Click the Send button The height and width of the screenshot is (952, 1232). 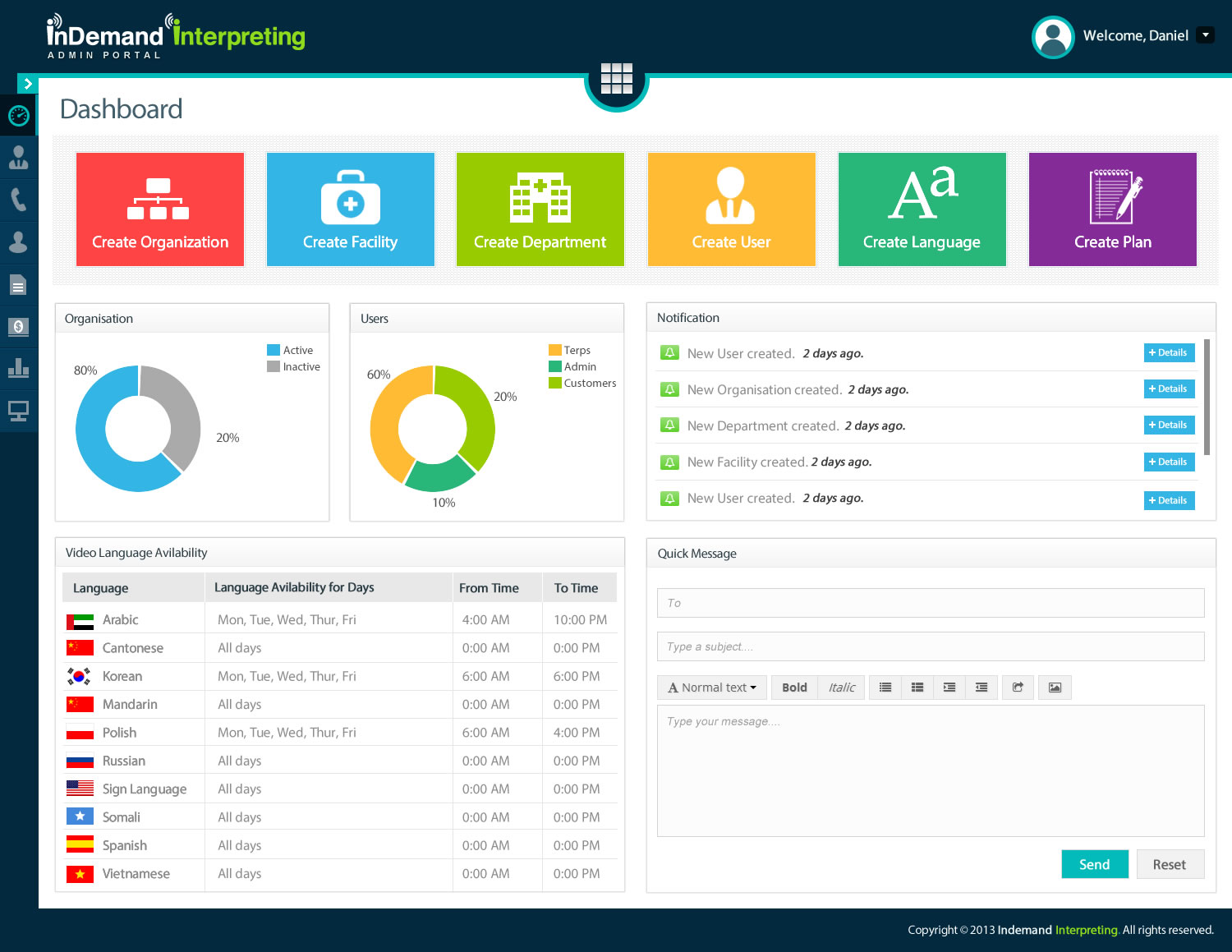pyautogui.click(x=1094, y=864)
